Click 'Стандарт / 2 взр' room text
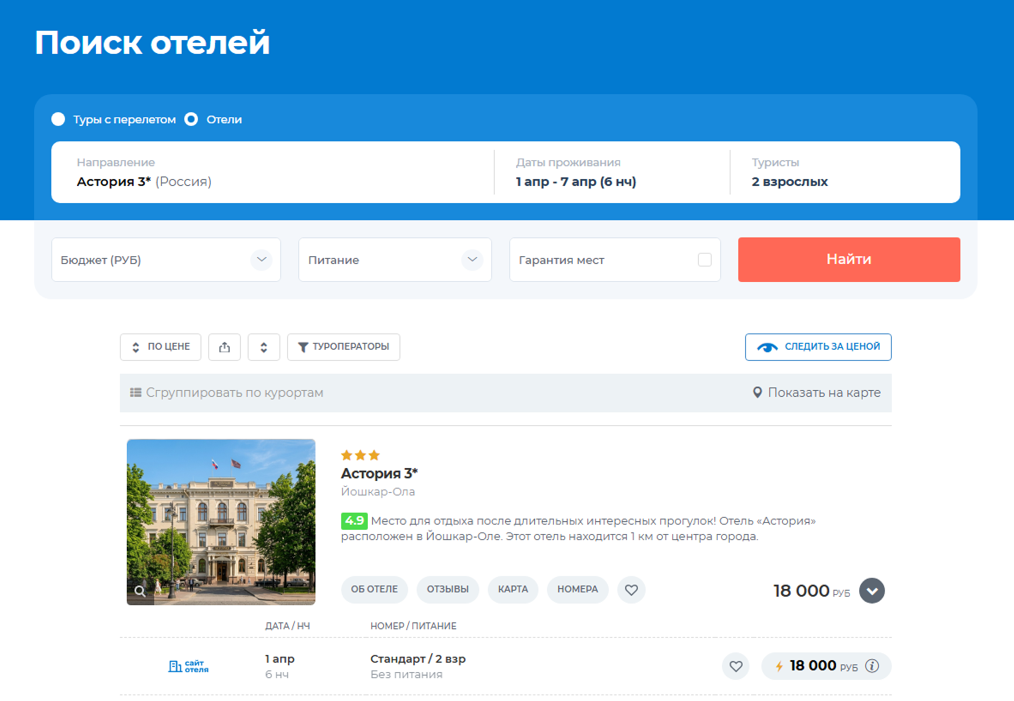The height and width of the screenshot is (701, 1014). [418, 659]
